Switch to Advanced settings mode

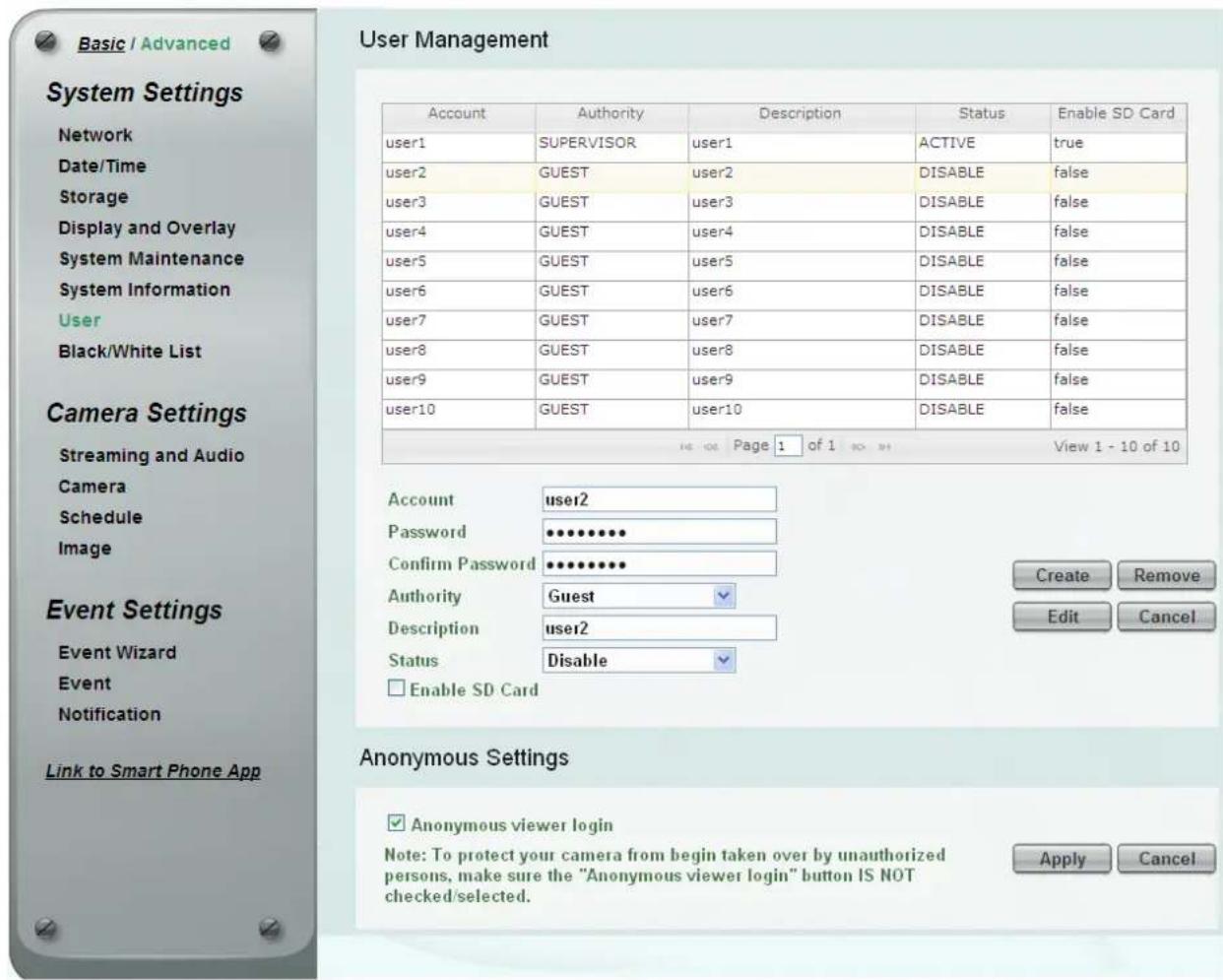click(185, 43)
